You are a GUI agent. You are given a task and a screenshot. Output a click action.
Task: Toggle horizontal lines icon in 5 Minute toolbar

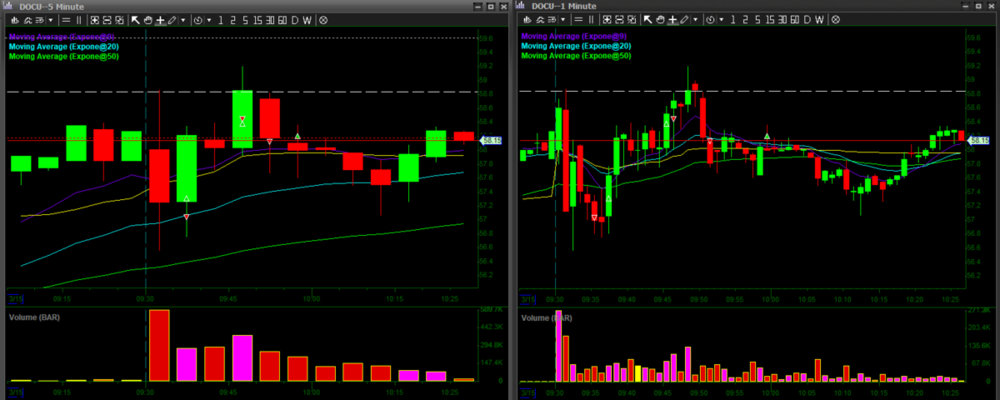(65, 19)
